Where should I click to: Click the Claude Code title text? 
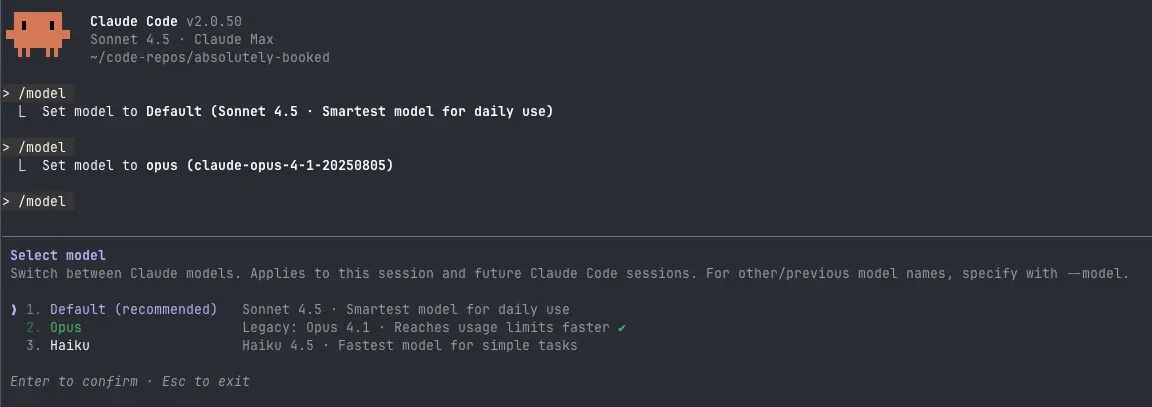pos(134,21)
